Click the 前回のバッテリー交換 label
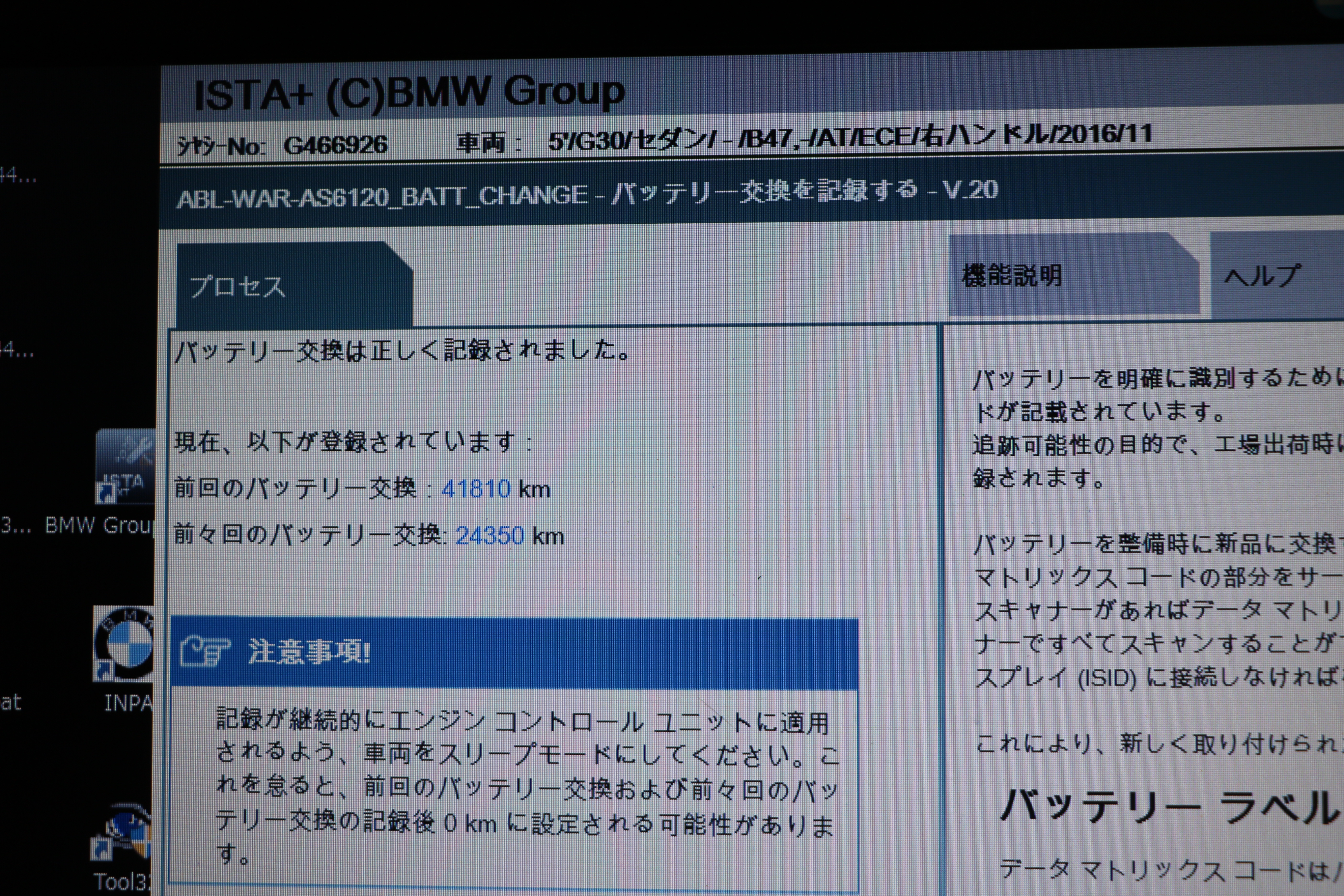The image size is (1344, 896). click(296, 488)
